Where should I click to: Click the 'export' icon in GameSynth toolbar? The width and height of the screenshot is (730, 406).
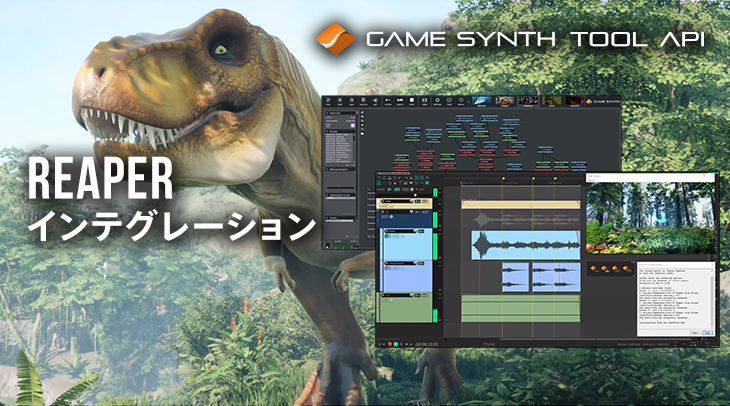click(399, 101)
